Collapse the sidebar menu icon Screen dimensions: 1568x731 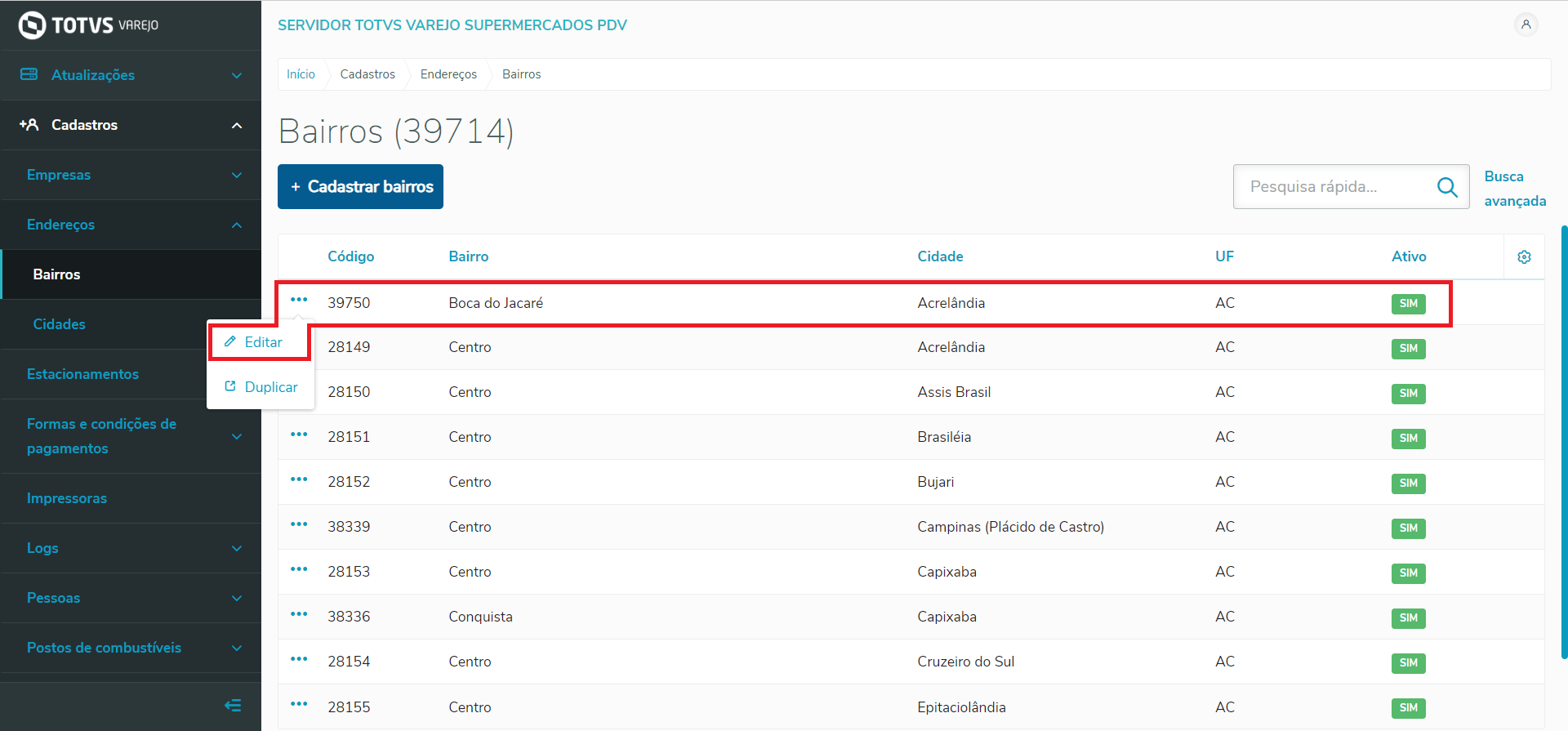tap(233, 705)
